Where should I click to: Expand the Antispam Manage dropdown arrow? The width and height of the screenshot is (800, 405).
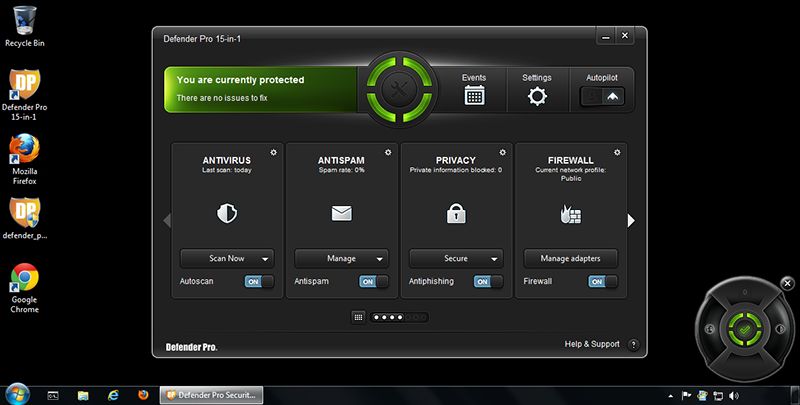(x=380, y=259)
